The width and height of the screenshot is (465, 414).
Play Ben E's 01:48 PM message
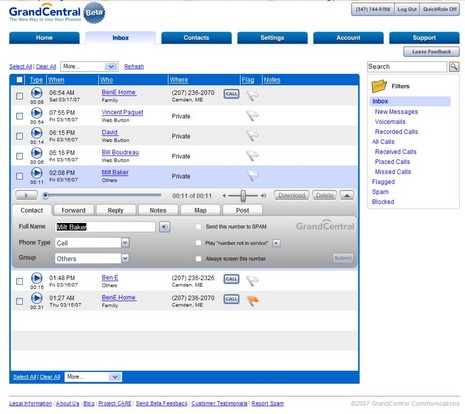(x=37, y=278)
